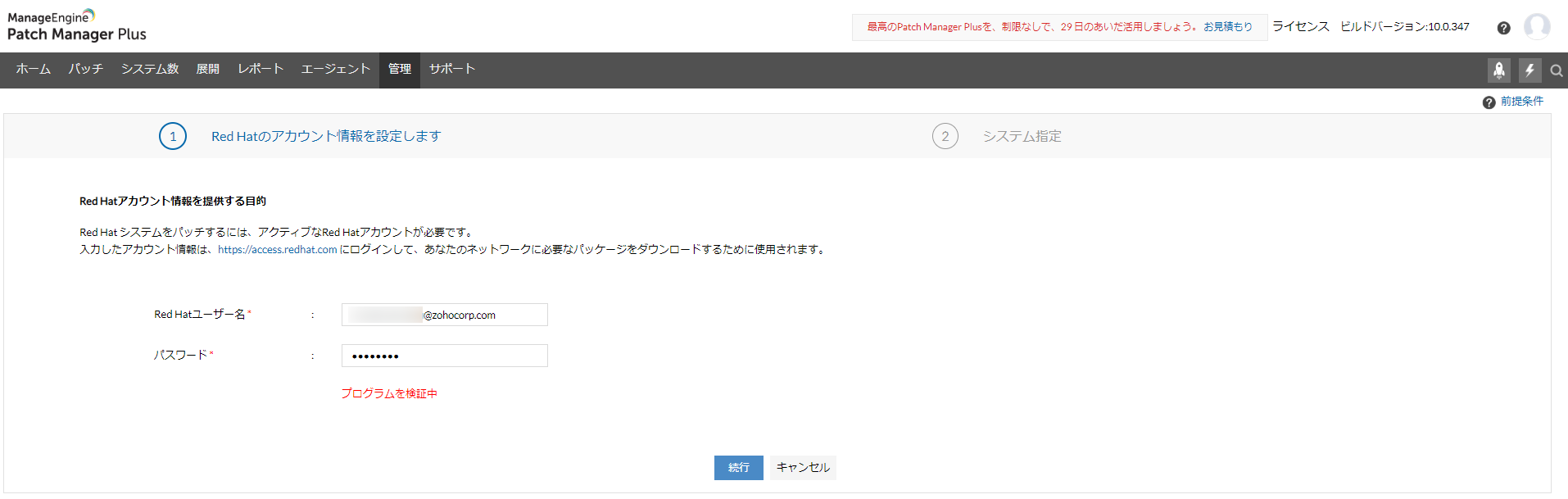The height and width of the screenshot is (499, 1568).
Task: Click the question mark icon beside 前提条件
Action: [x=1489, y=102]
